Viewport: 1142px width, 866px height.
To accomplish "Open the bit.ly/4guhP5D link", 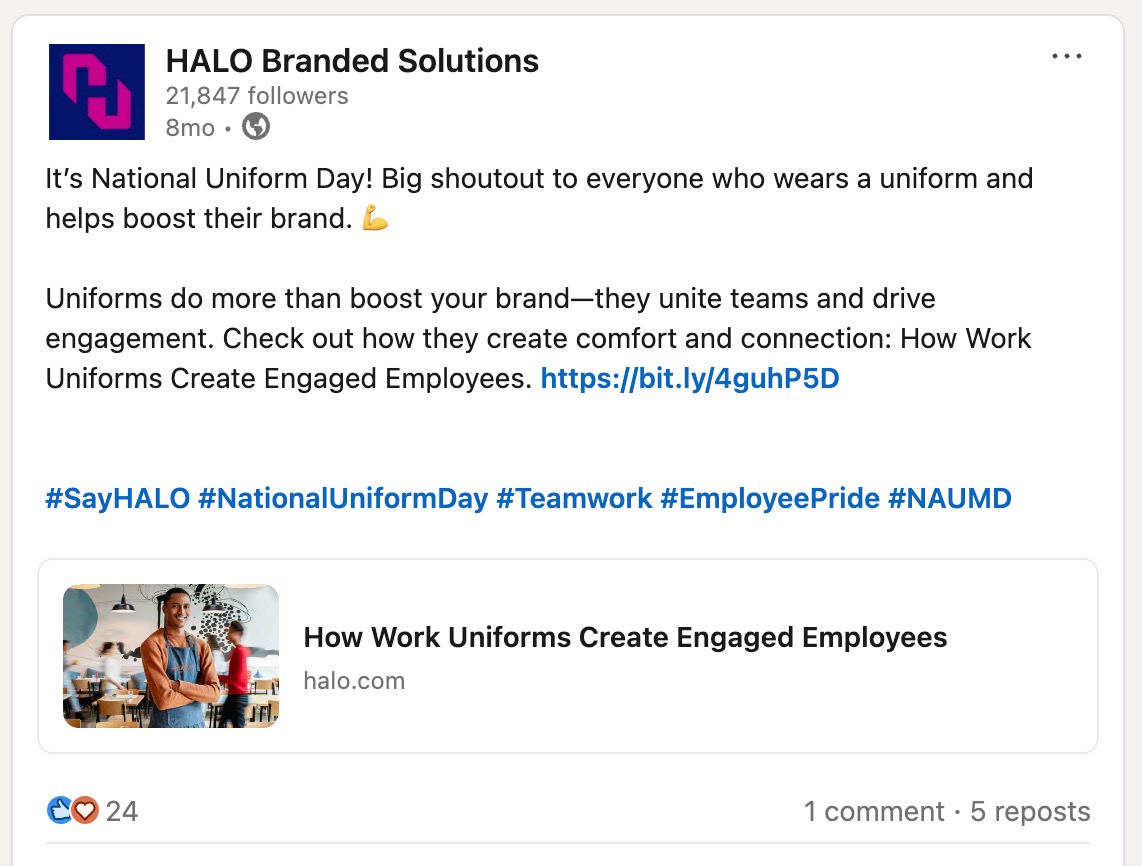I will coord(689,379).
